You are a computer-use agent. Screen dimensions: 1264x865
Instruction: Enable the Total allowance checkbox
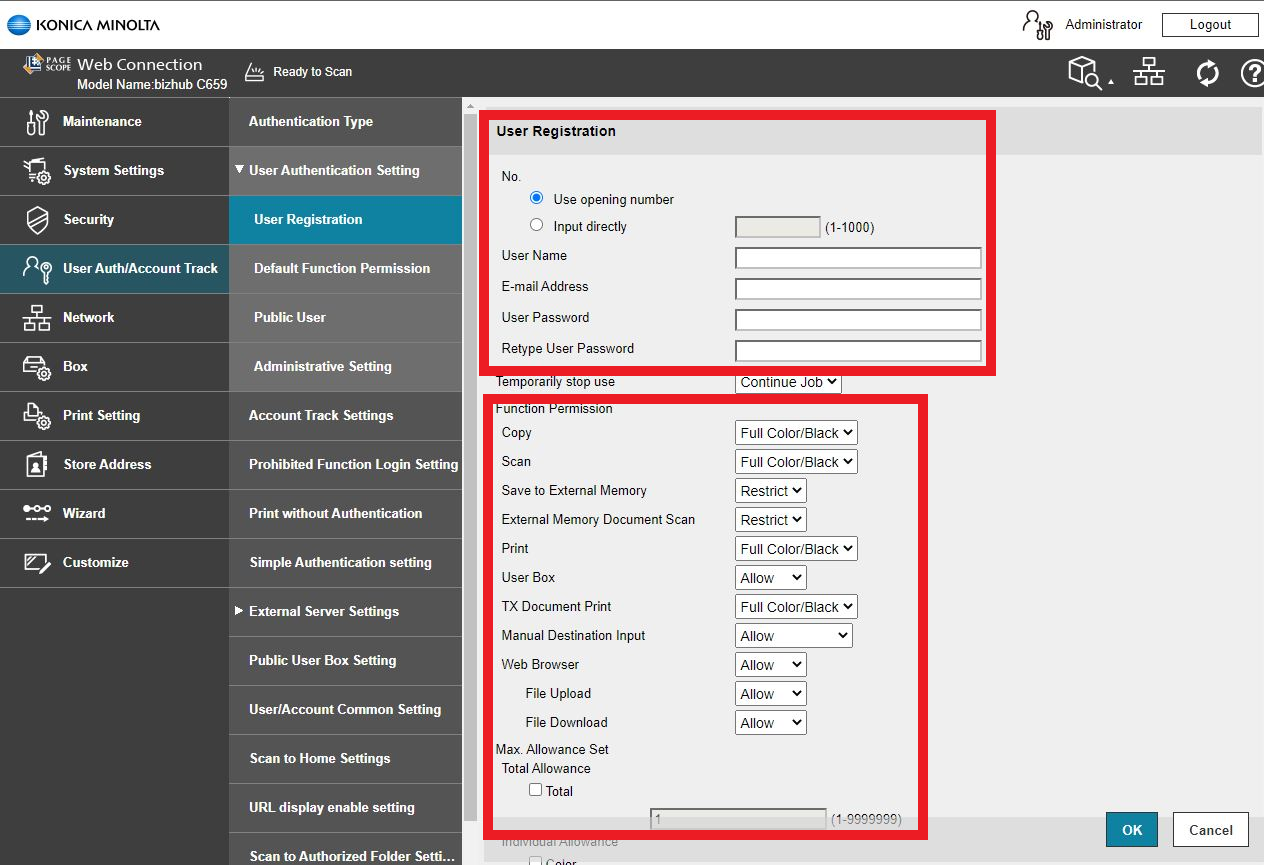[536, 790]
